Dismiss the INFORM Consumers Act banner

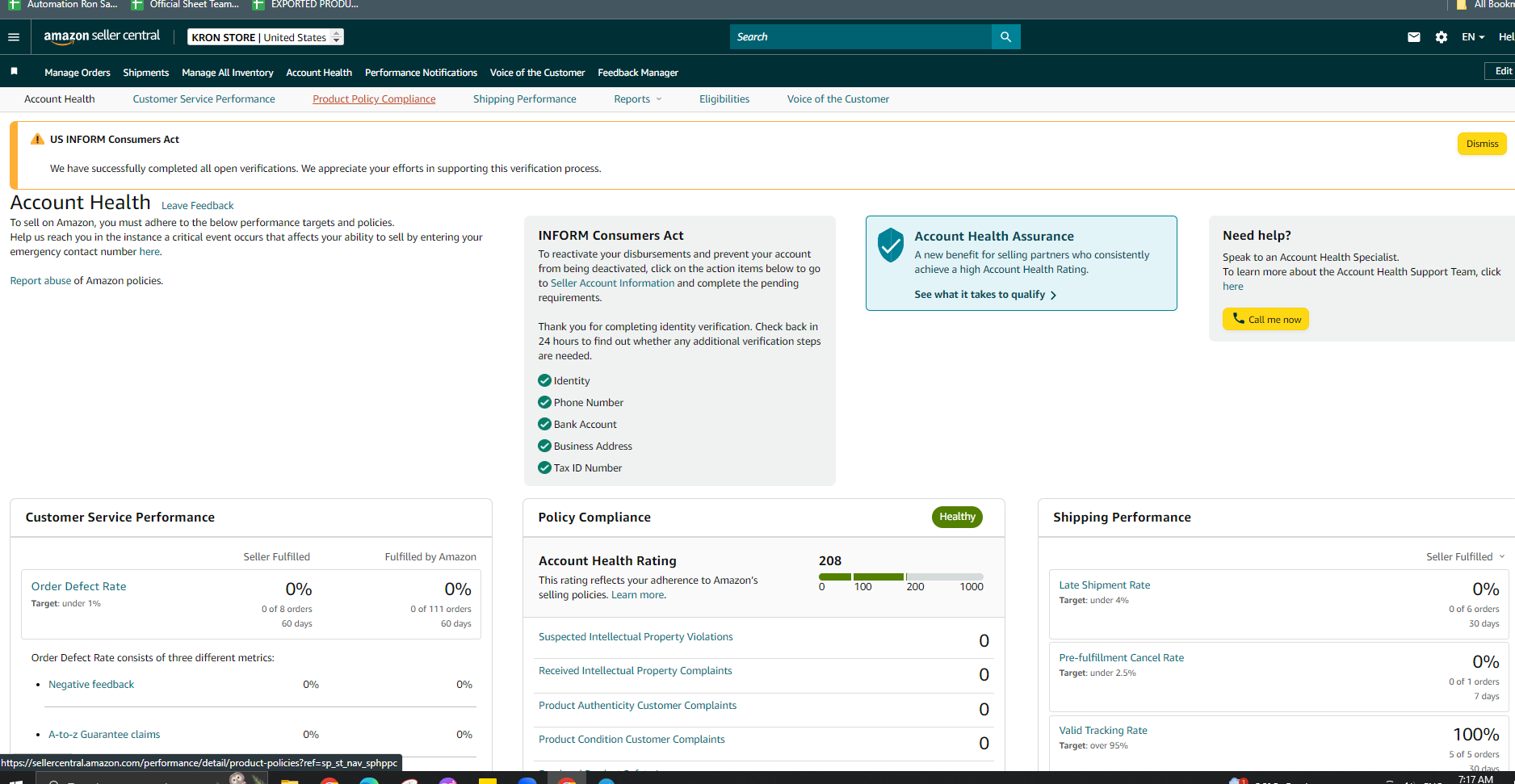tap(1482, 144)
